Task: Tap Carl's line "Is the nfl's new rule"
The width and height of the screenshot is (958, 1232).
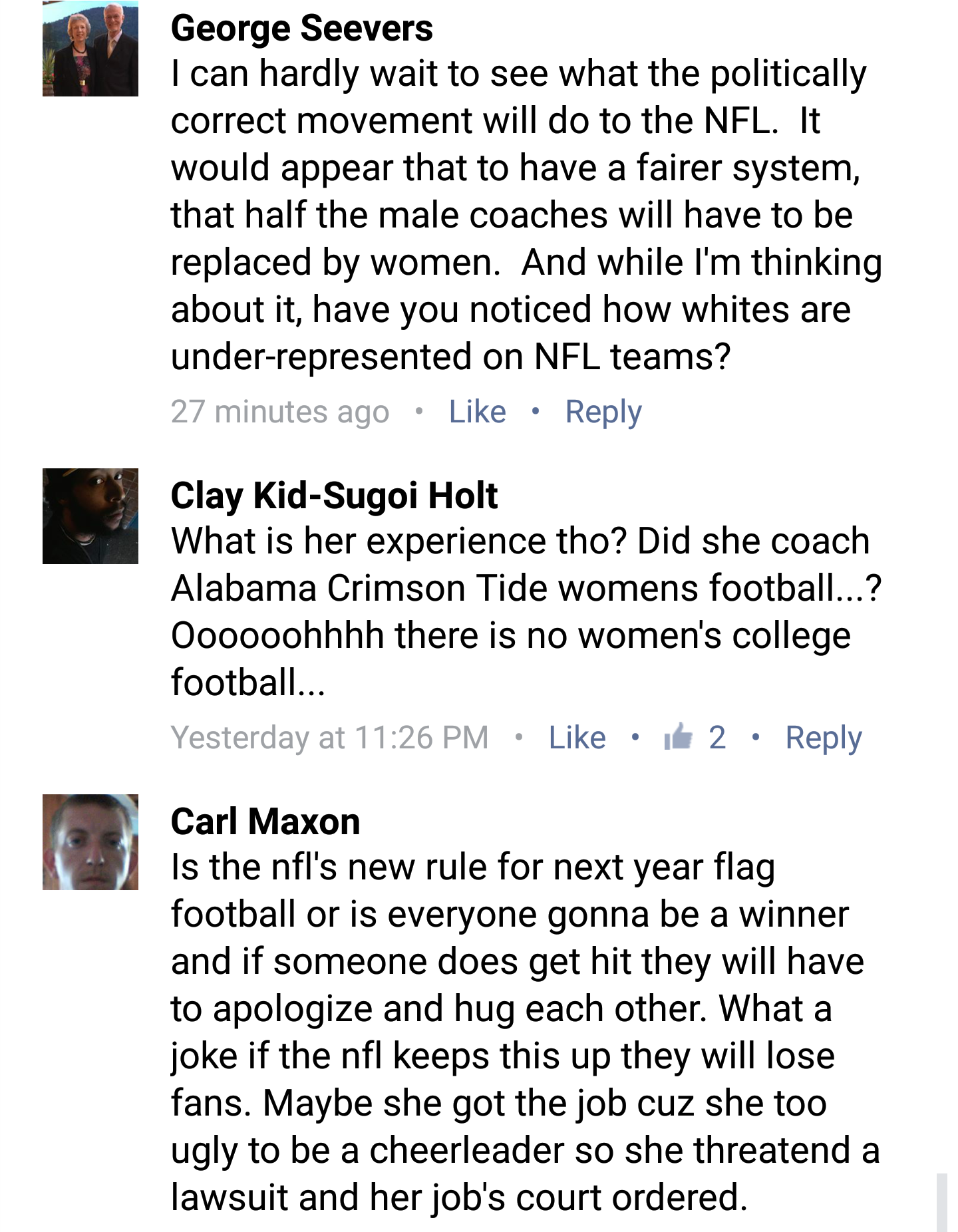Action: point(472,867)
